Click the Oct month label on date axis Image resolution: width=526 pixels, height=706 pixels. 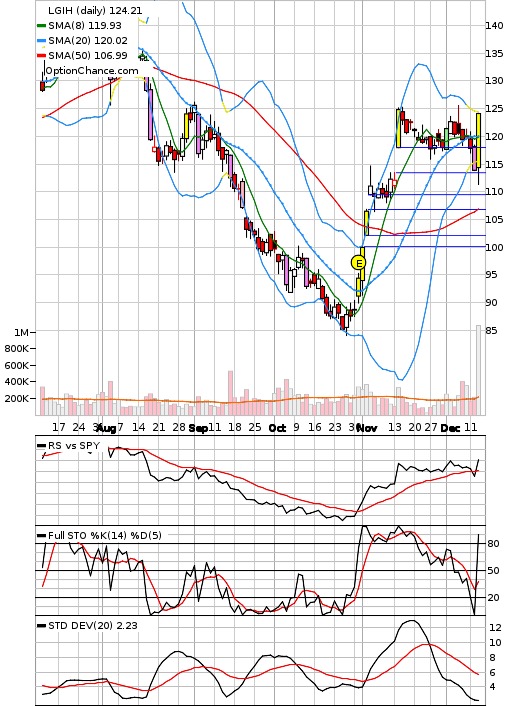(x=277, y=428)
